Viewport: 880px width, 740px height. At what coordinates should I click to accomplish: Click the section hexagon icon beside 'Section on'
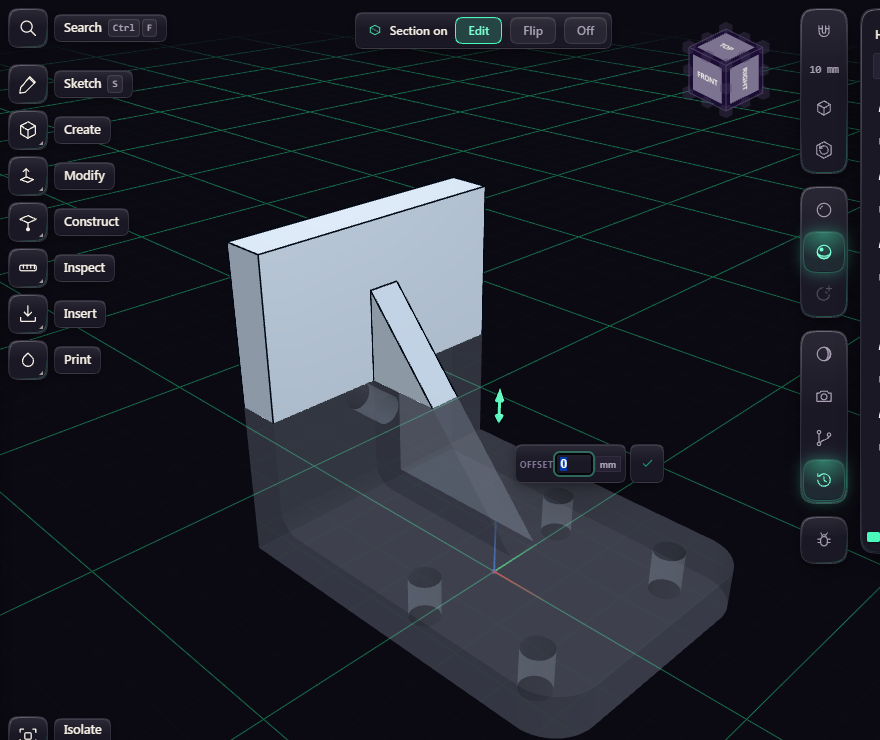coord(375,30)
